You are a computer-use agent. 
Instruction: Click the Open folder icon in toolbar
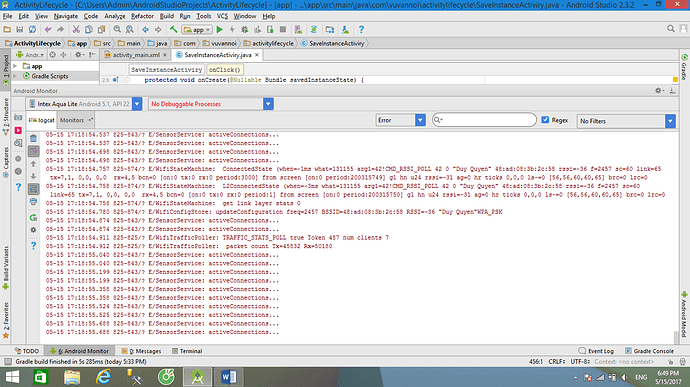[x=7, y=29]
